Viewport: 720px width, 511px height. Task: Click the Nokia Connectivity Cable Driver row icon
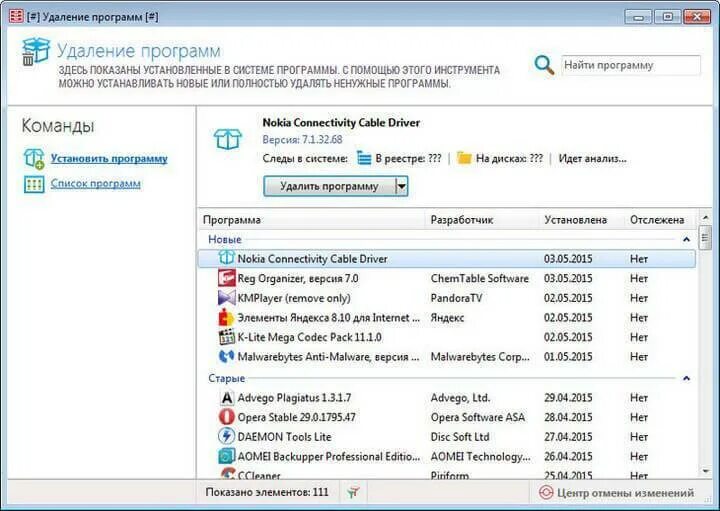[226, 258]
